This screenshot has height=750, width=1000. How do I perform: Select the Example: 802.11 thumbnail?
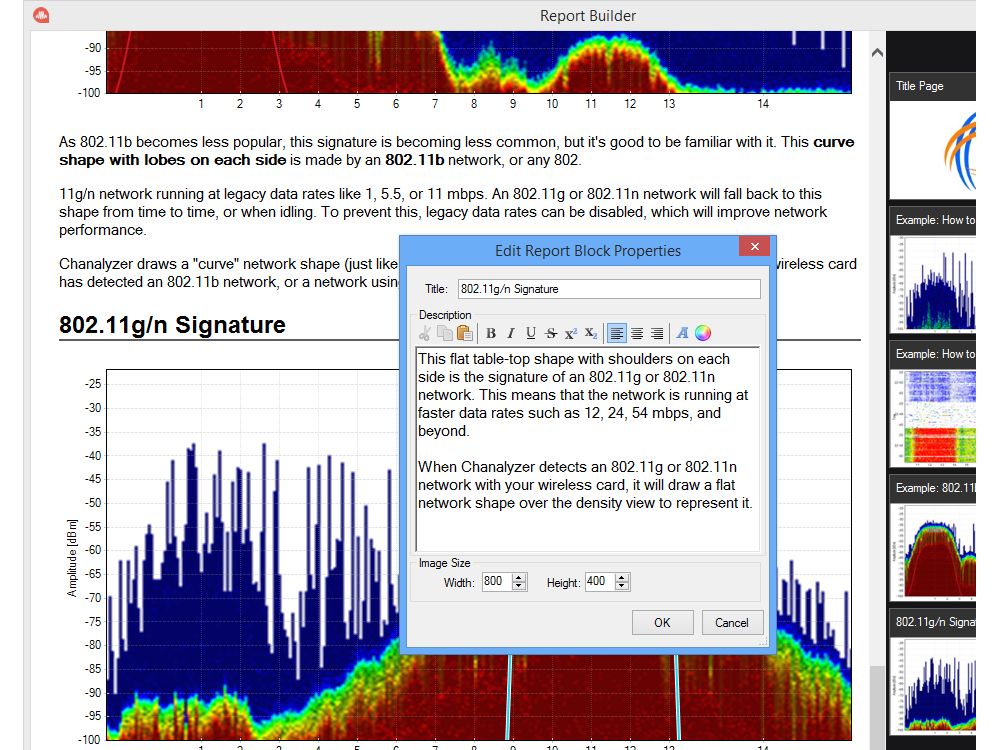pyautogui.click(x=932, y=538)
